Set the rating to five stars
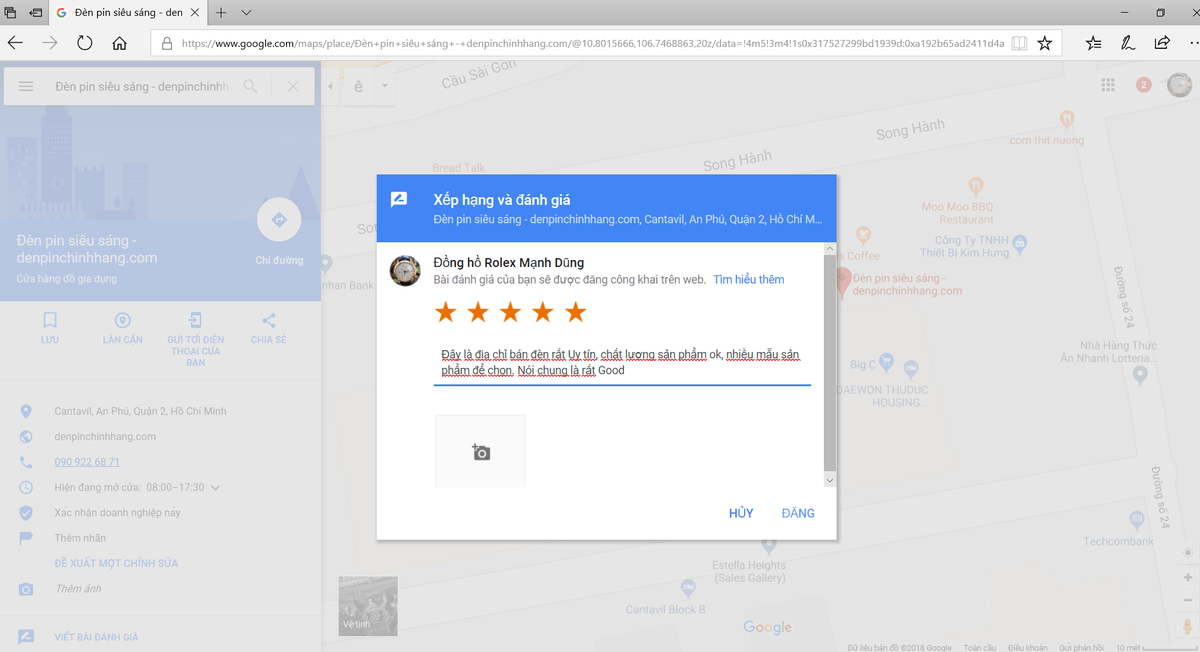The height and width of the screenshot is (652, 1200). [x=575, y=313]
